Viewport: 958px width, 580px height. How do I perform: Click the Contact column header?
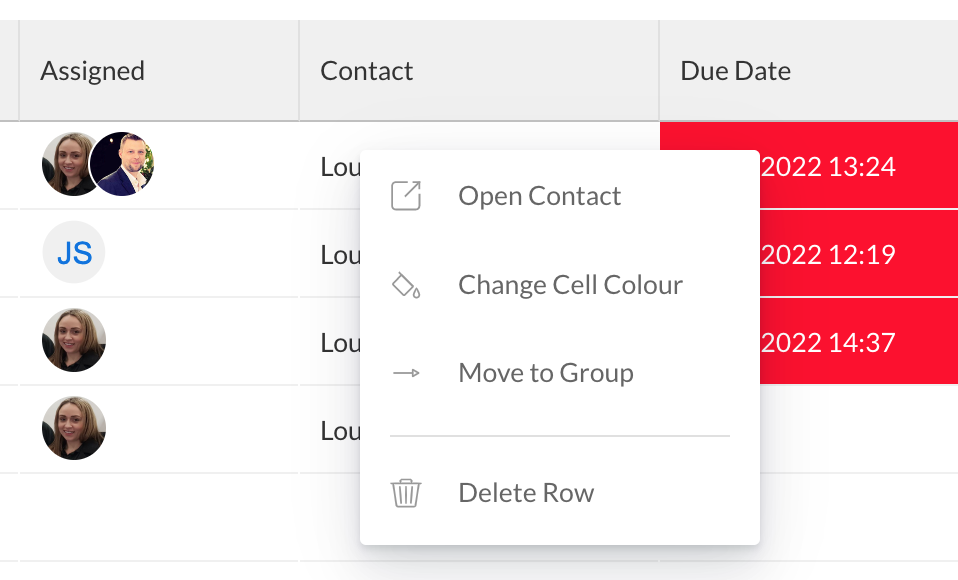click(x=366, y=70)
